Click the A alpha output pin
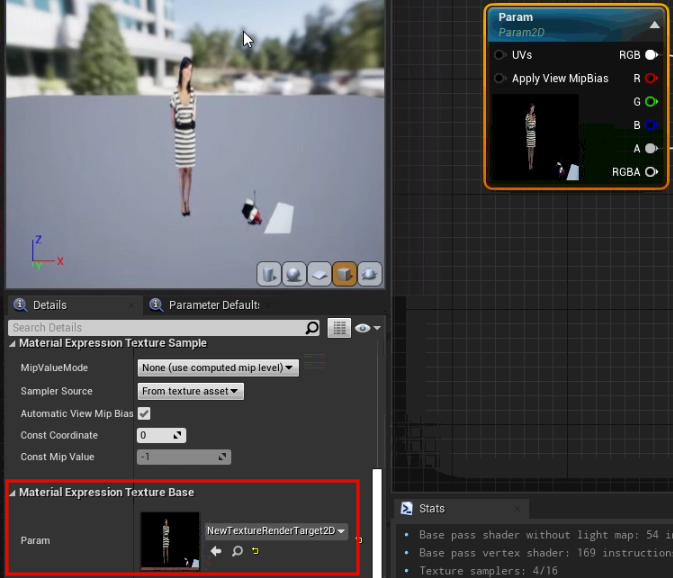The image size is (673, 578). (651, 148)
